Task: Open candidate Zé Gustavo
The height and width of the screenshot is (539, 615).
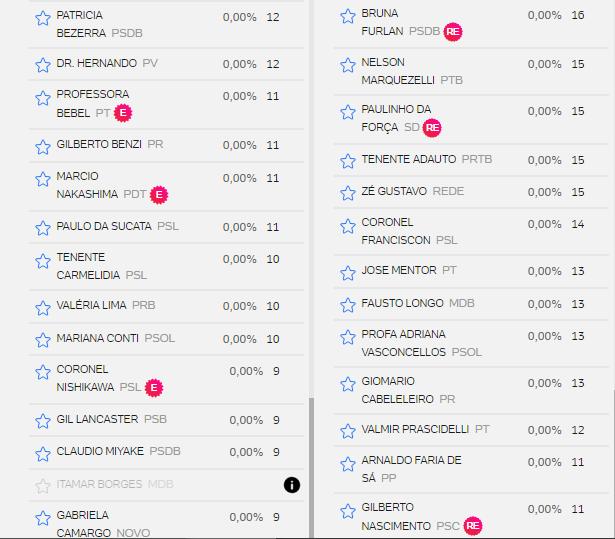Action: pos(399,192)
